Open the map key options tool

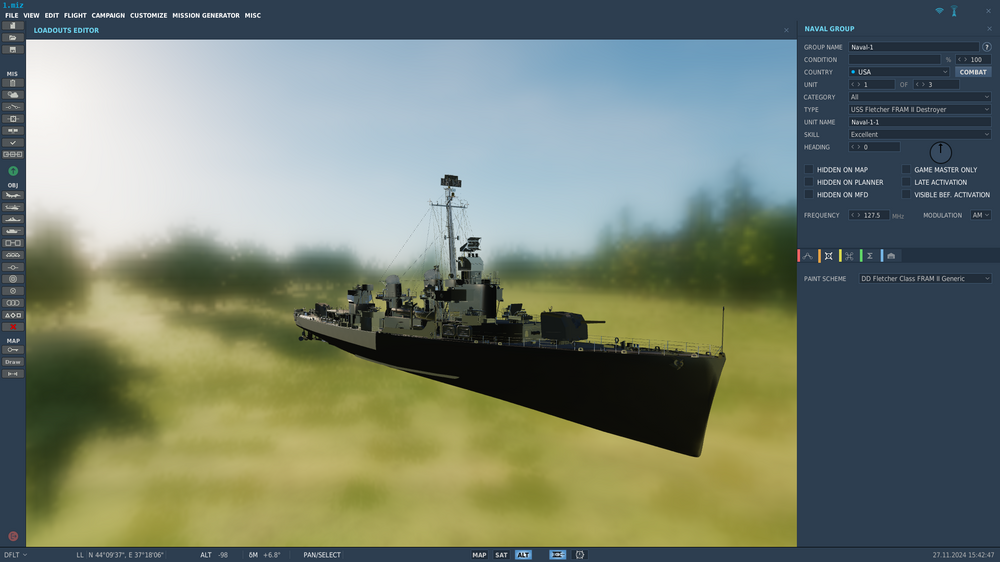[13, 350]
